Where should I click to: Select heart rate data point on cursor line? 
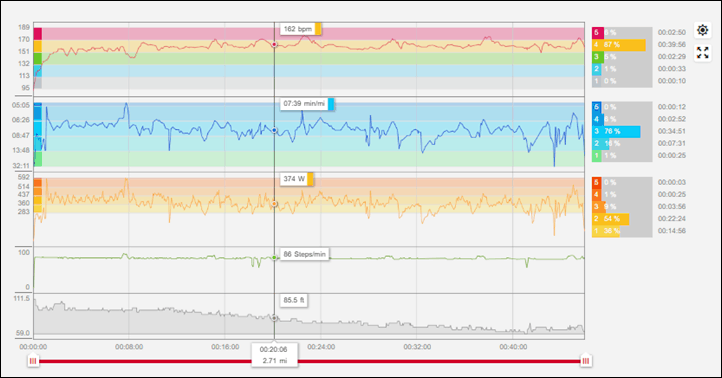tap(274, 45)
